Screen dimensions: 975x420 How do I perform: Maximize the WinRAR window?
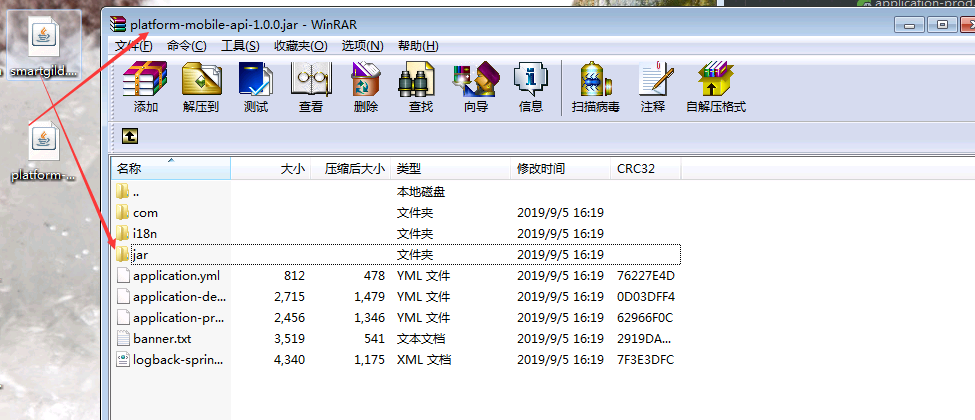click(x=943, y=25)
